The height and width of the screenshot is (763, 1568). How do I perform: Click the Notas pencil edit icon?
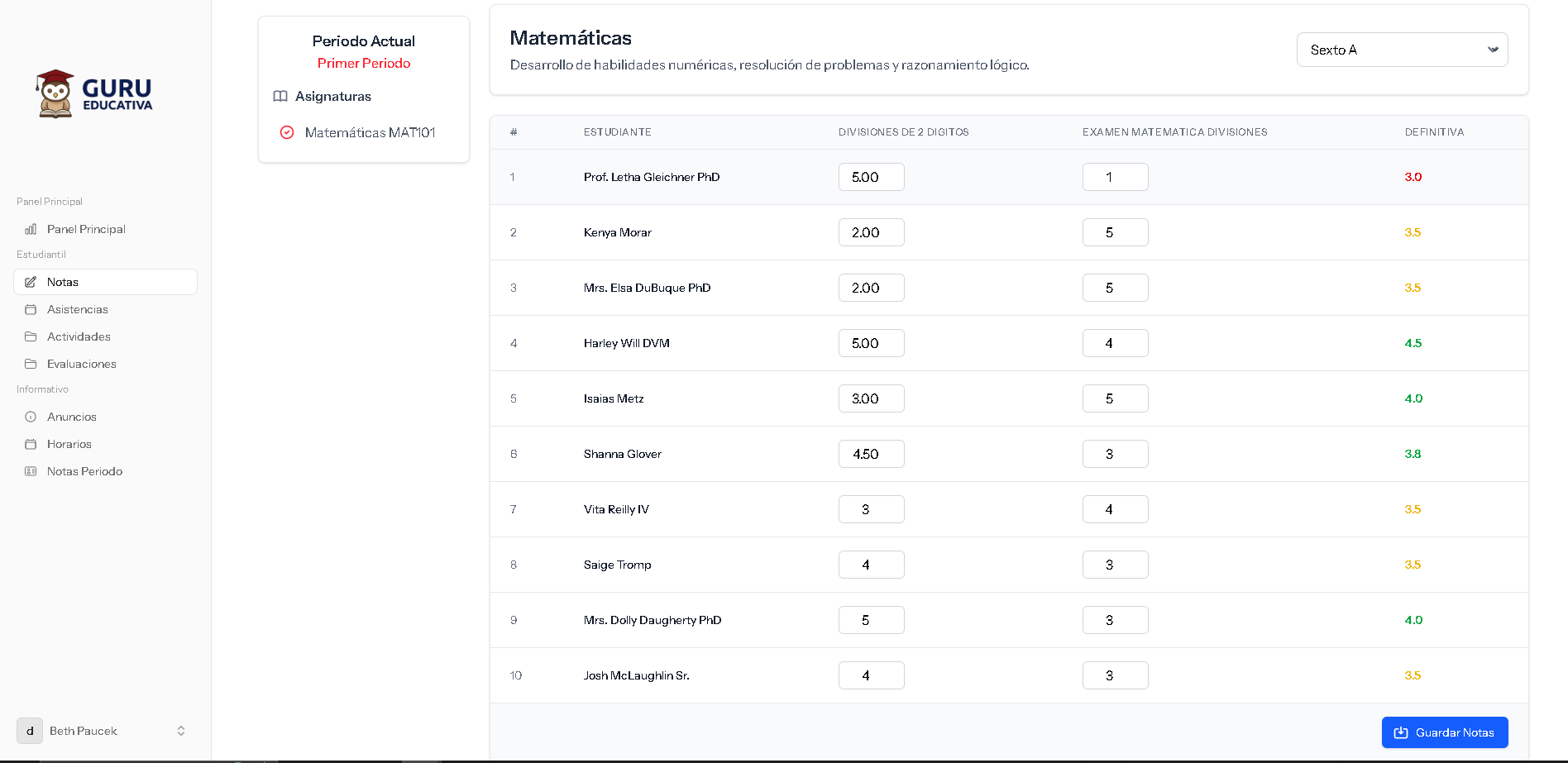31,282
